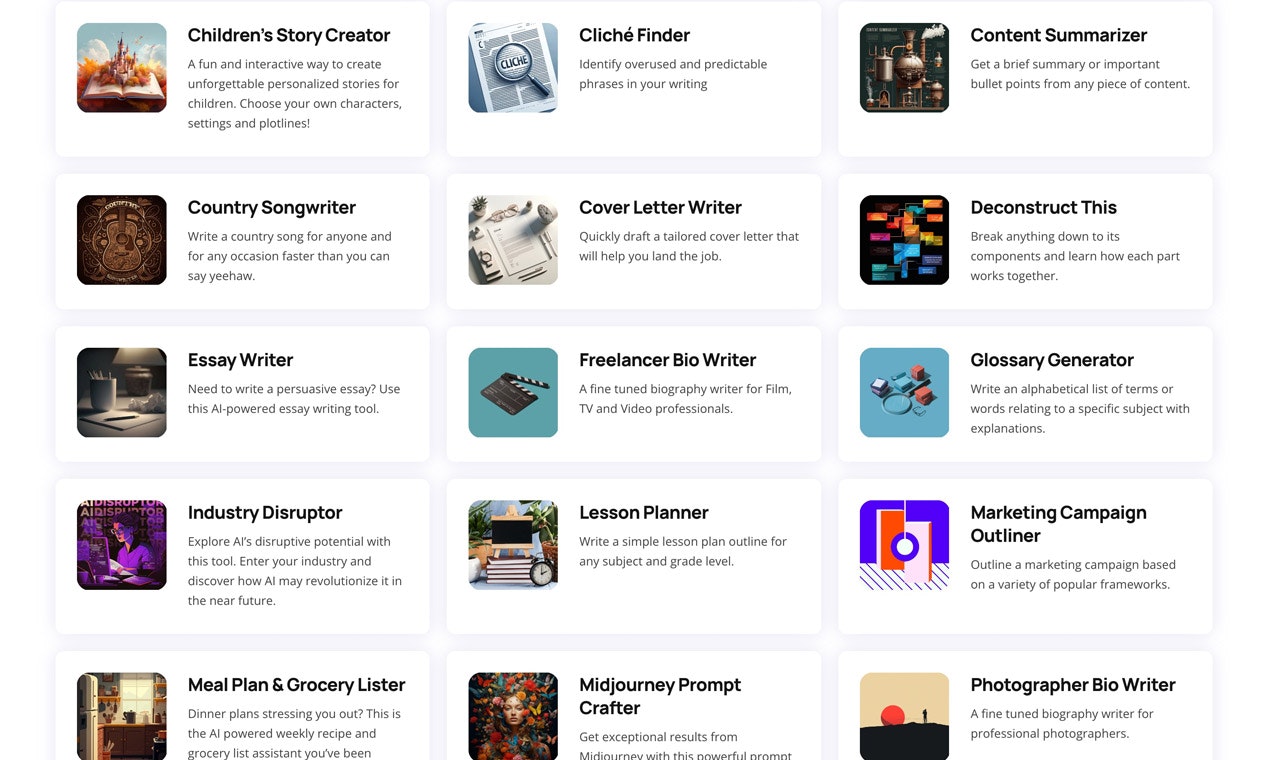Open the Glossary Generator card description text
The width and height of the screenshot is (1270, 760).
click(1080, 408)
